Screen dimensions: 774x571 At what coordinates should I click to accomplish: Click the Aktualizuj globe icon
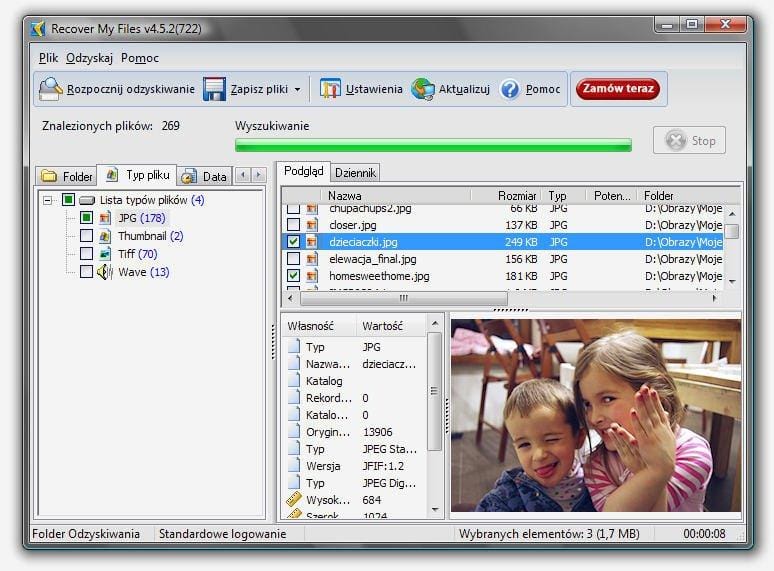point(423,89)
